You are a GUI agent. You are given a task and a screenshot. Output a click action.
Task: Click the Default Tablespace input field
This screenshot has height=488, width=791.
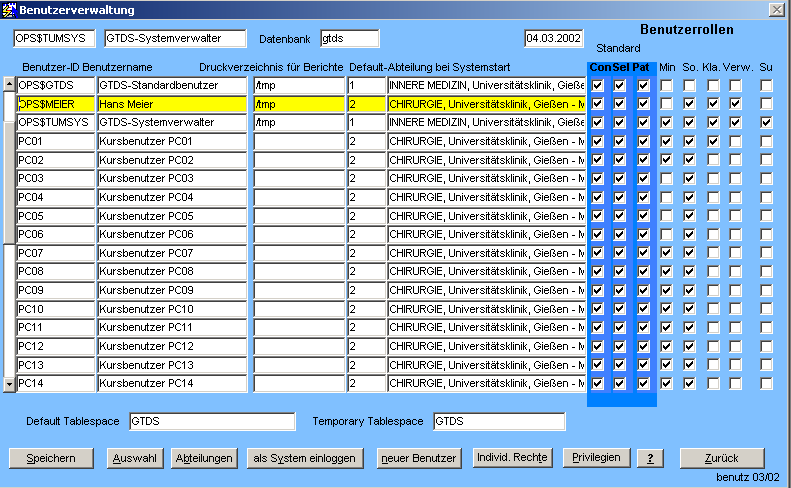tap(212, 421)
